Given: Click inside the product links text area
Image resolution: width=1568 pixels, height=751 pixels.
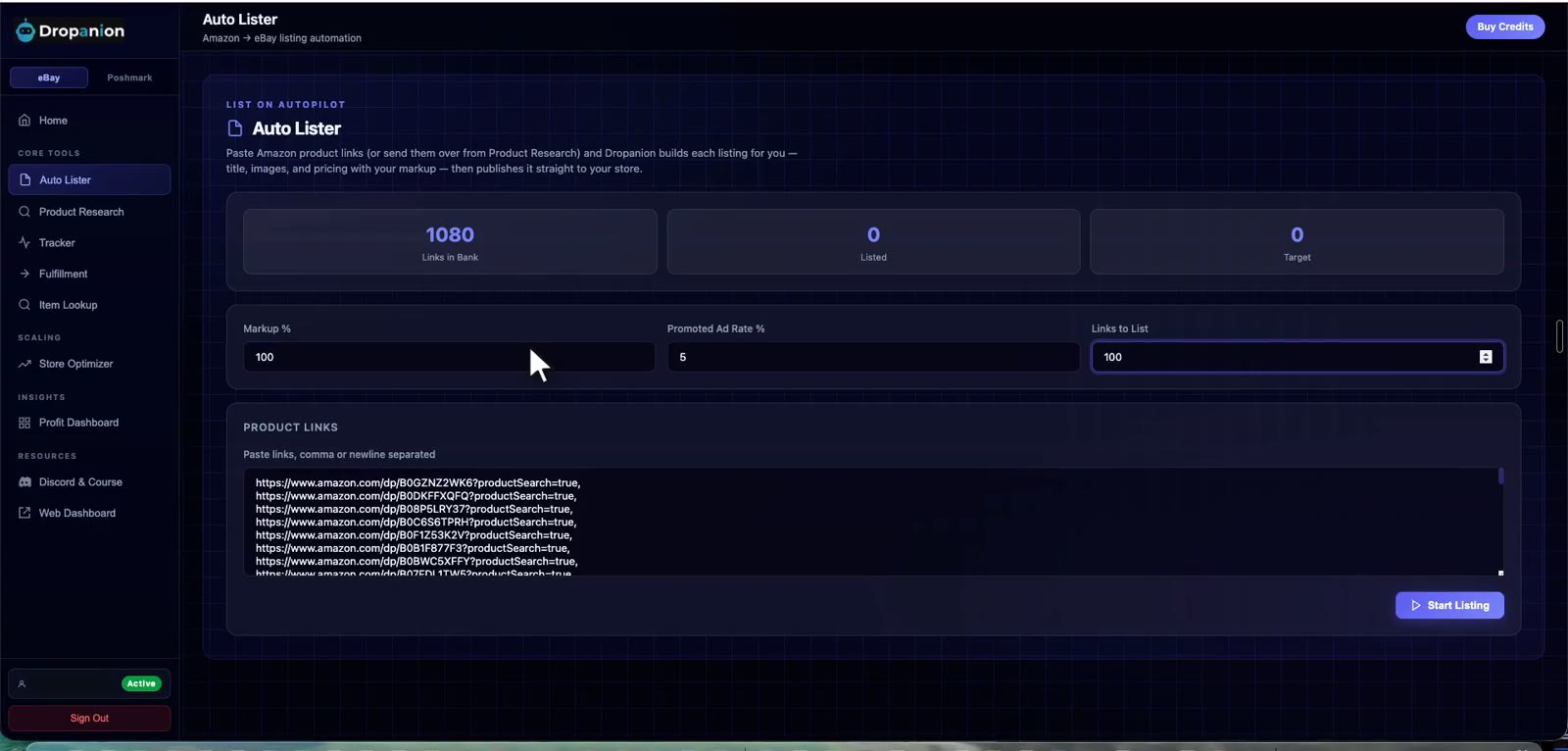Looking at the screenshot, I should (873, 522).
